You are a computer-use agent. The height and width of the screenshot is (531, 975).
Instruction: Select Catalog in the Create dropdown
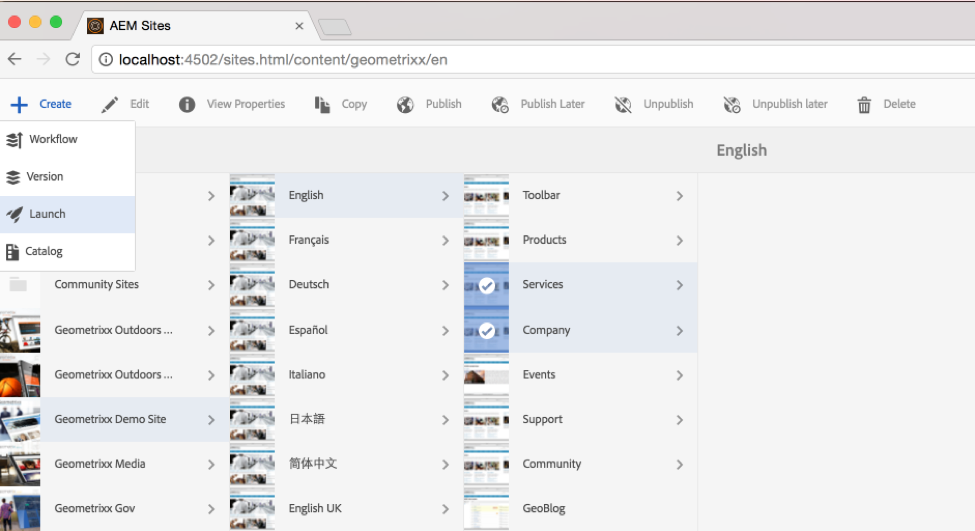pyautogui.click(x=44, y=251)
